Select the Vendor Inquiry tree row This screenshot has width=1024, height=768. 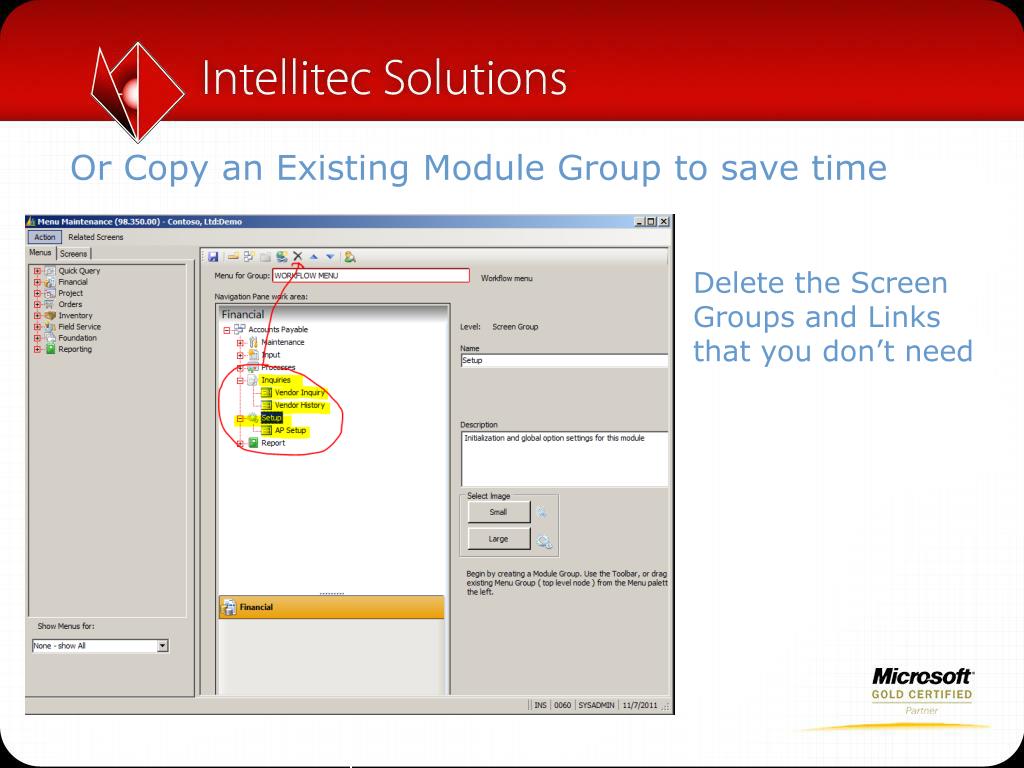[x=299, y=392]
